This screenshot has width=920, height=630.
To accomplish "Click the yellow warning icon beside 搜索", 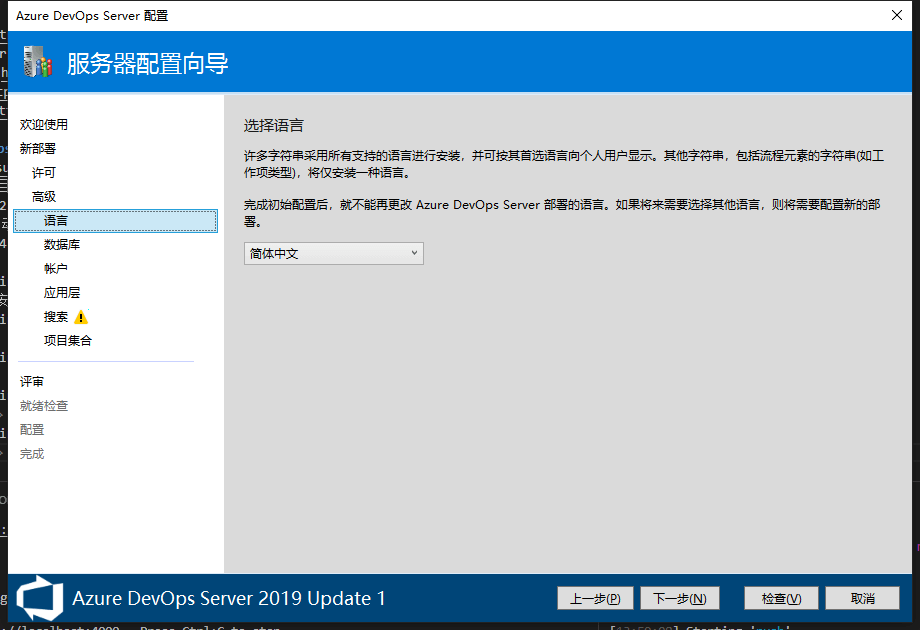I will pos(81,317).
